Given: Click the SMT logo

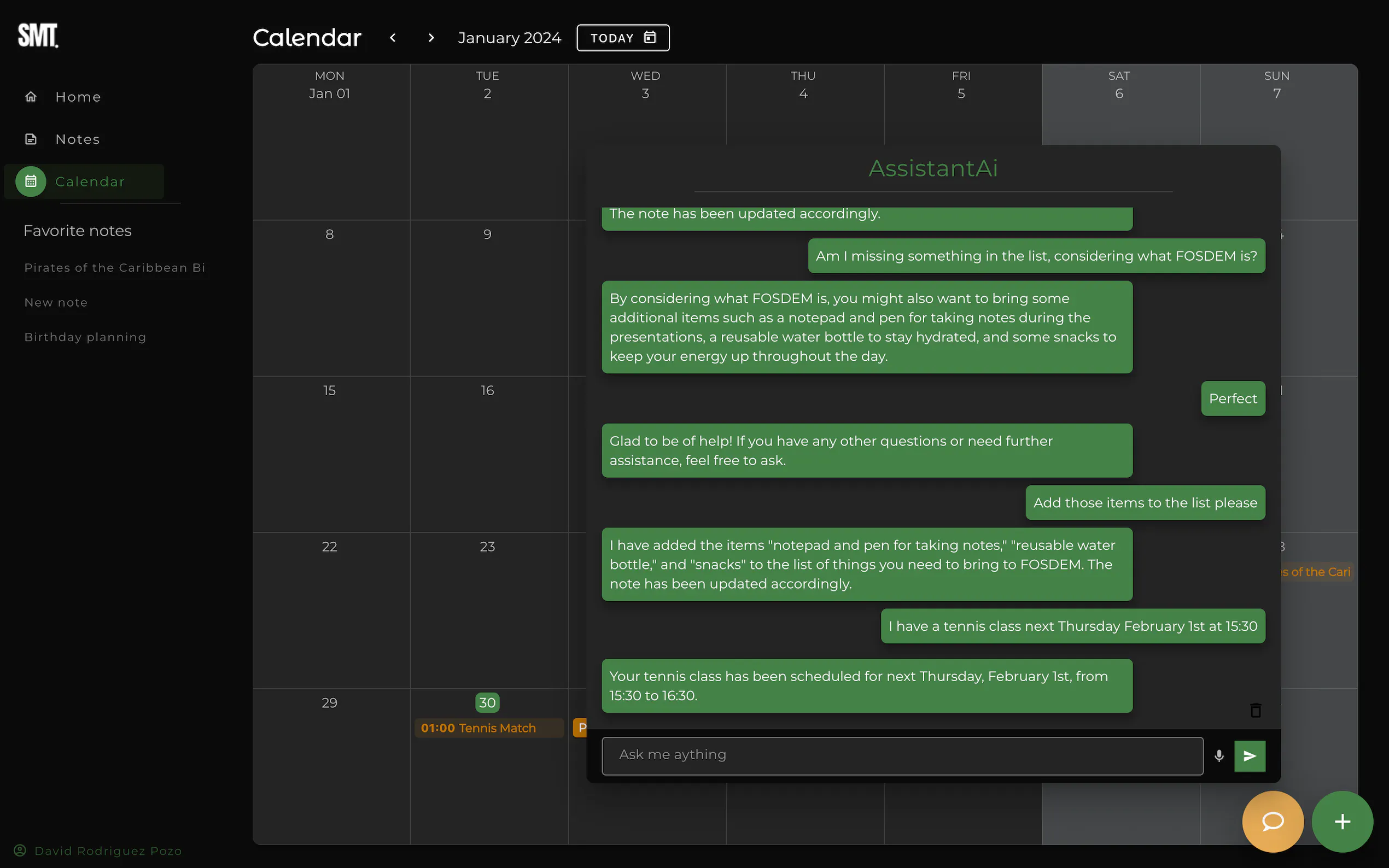Looking at the screenshot, I should click(x=38, y=36).
